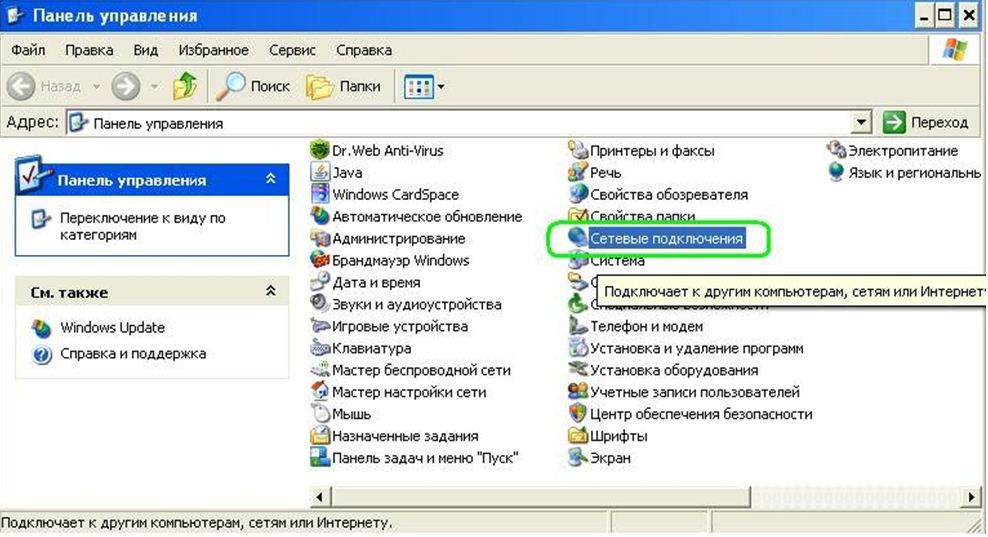988x537 pixels.
Task: Open the Java control panel icon
Action: pyautogui.click(x=320, y=173)
